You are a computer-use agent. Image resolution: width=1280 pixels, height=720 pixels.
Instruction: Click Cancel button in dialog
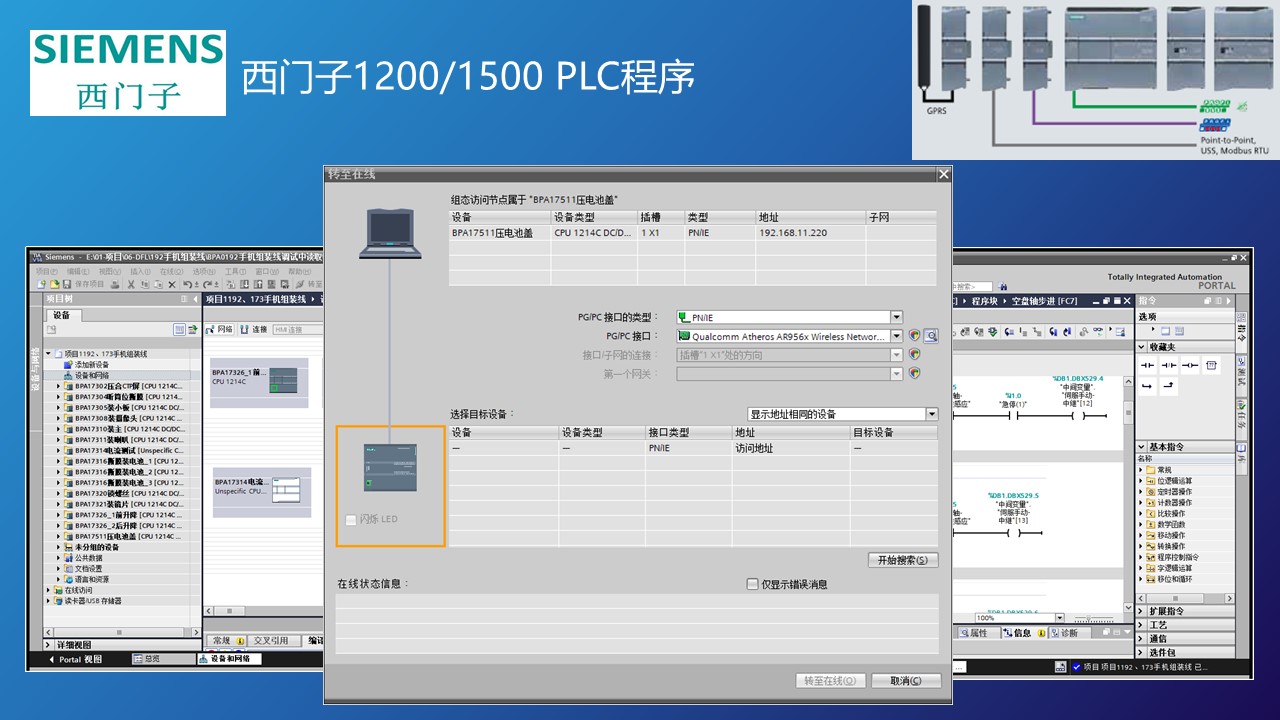point(906,681)
